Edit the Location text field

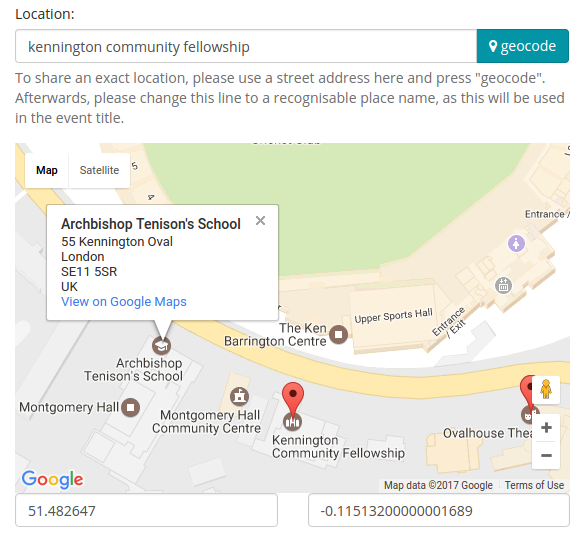point(246,46)
